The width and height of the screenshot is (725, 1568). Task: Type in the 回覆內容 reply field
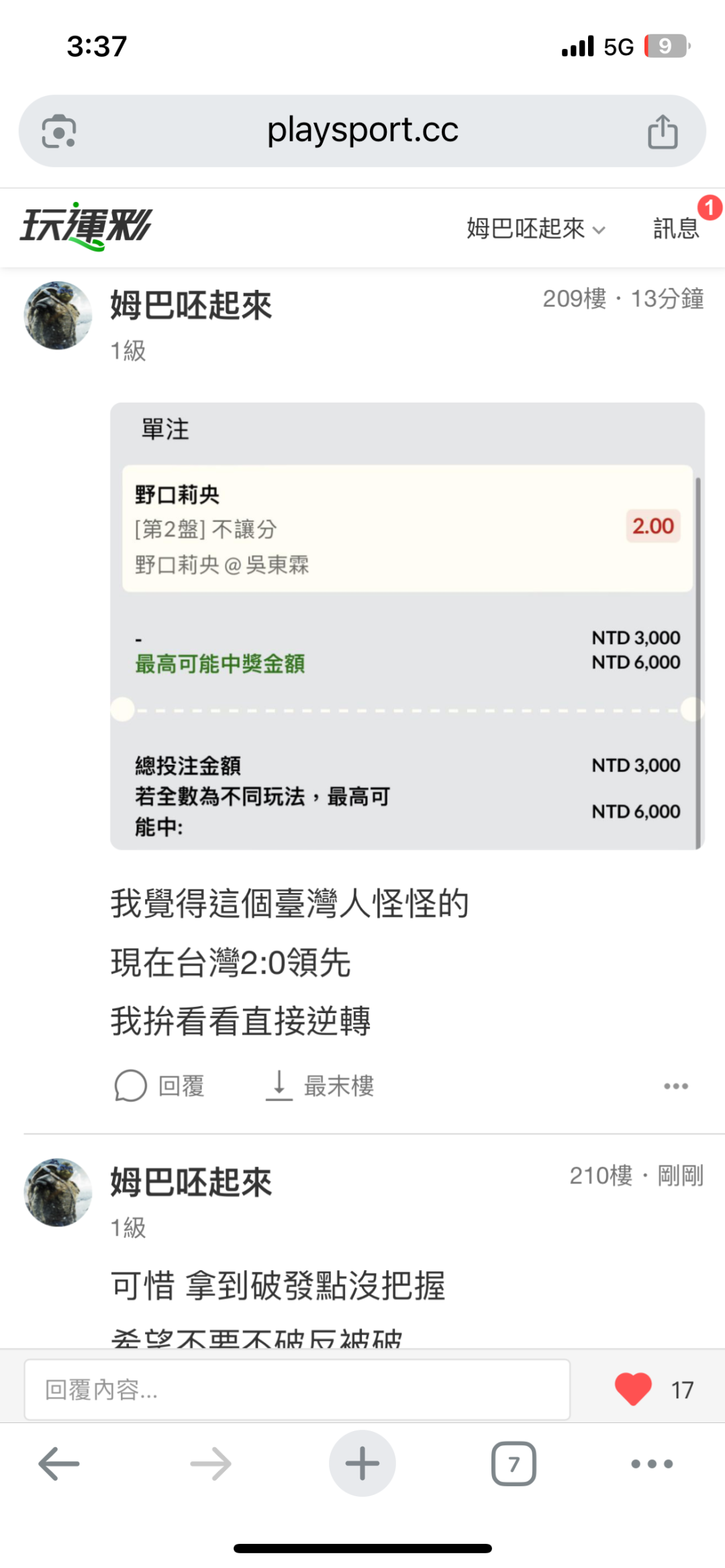point(297,1390)
